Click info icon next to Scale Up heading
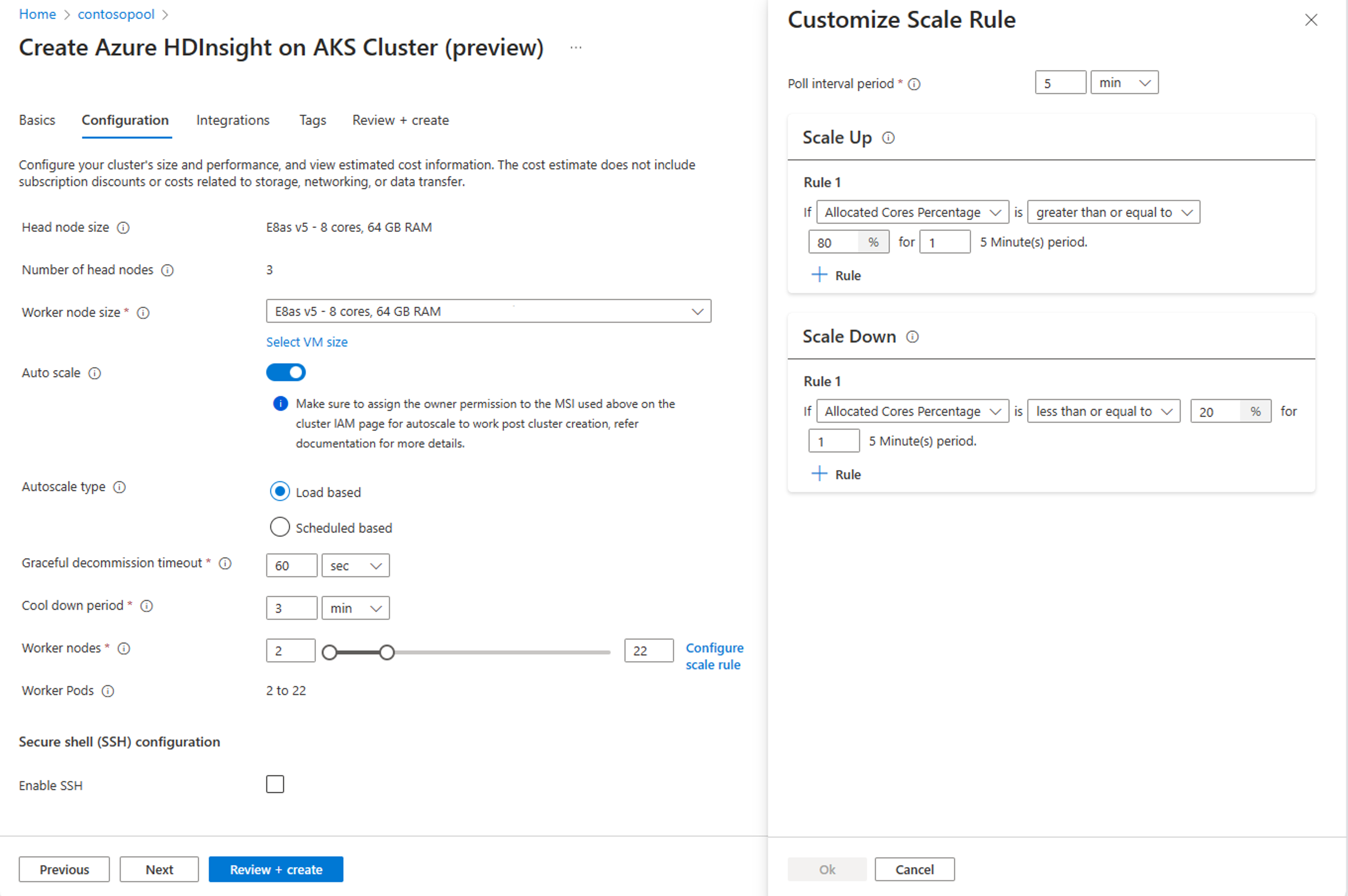This screenshot has width=1348, height=896. click(x=888, y=138)
